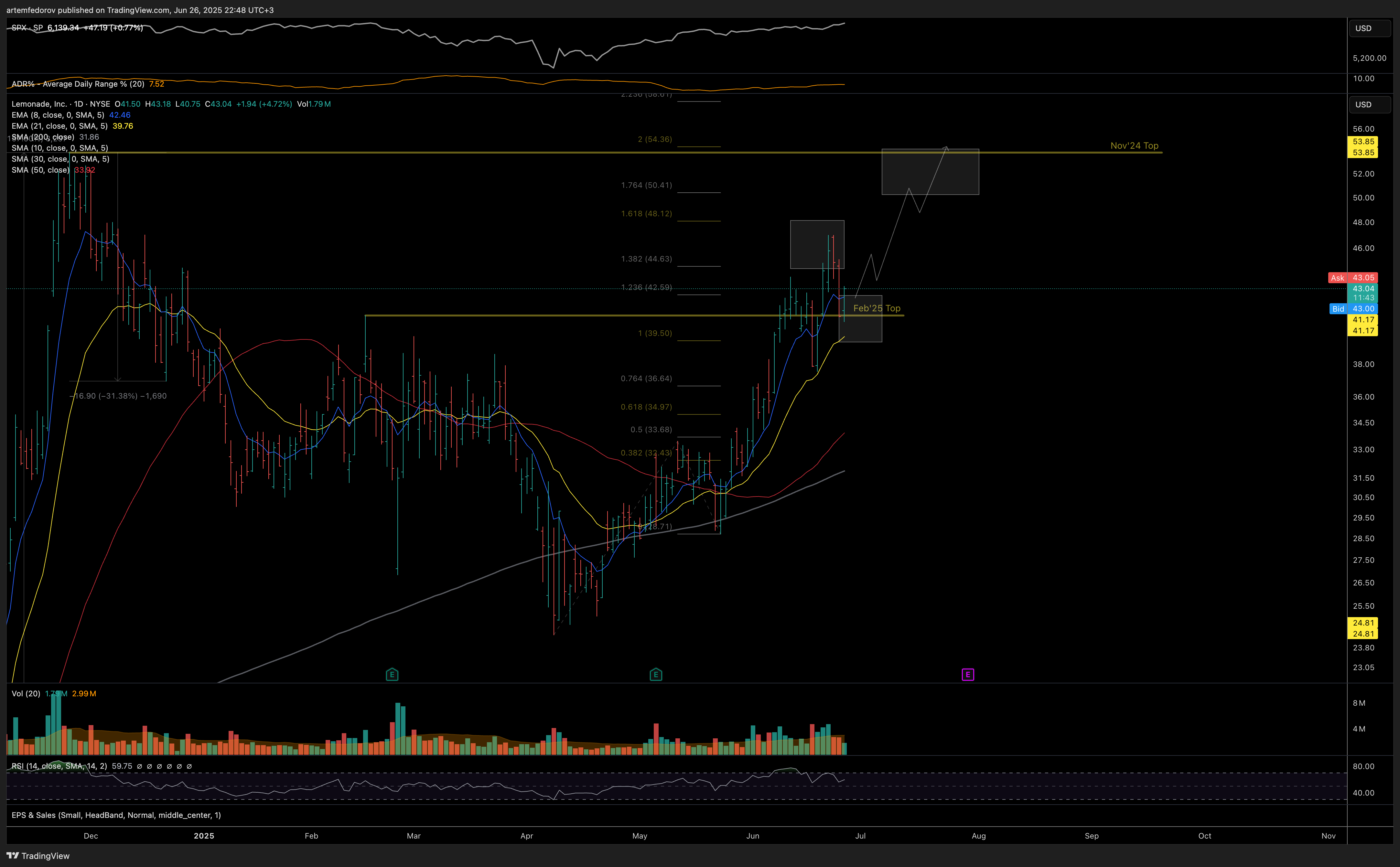This screenshot has width=1400, height=867.
Task: Open the USD currency selector for SPX pane
Action: tap(1369, 28)
